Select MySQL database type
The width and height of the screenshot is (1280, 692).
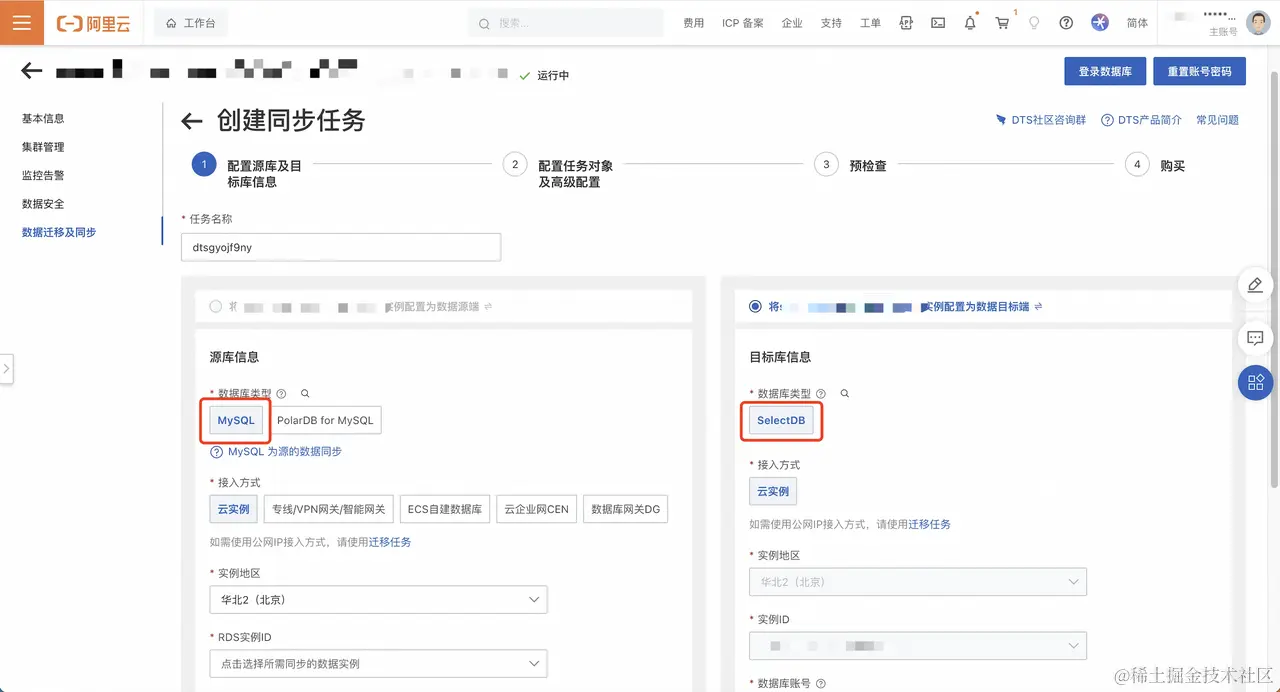236,420
